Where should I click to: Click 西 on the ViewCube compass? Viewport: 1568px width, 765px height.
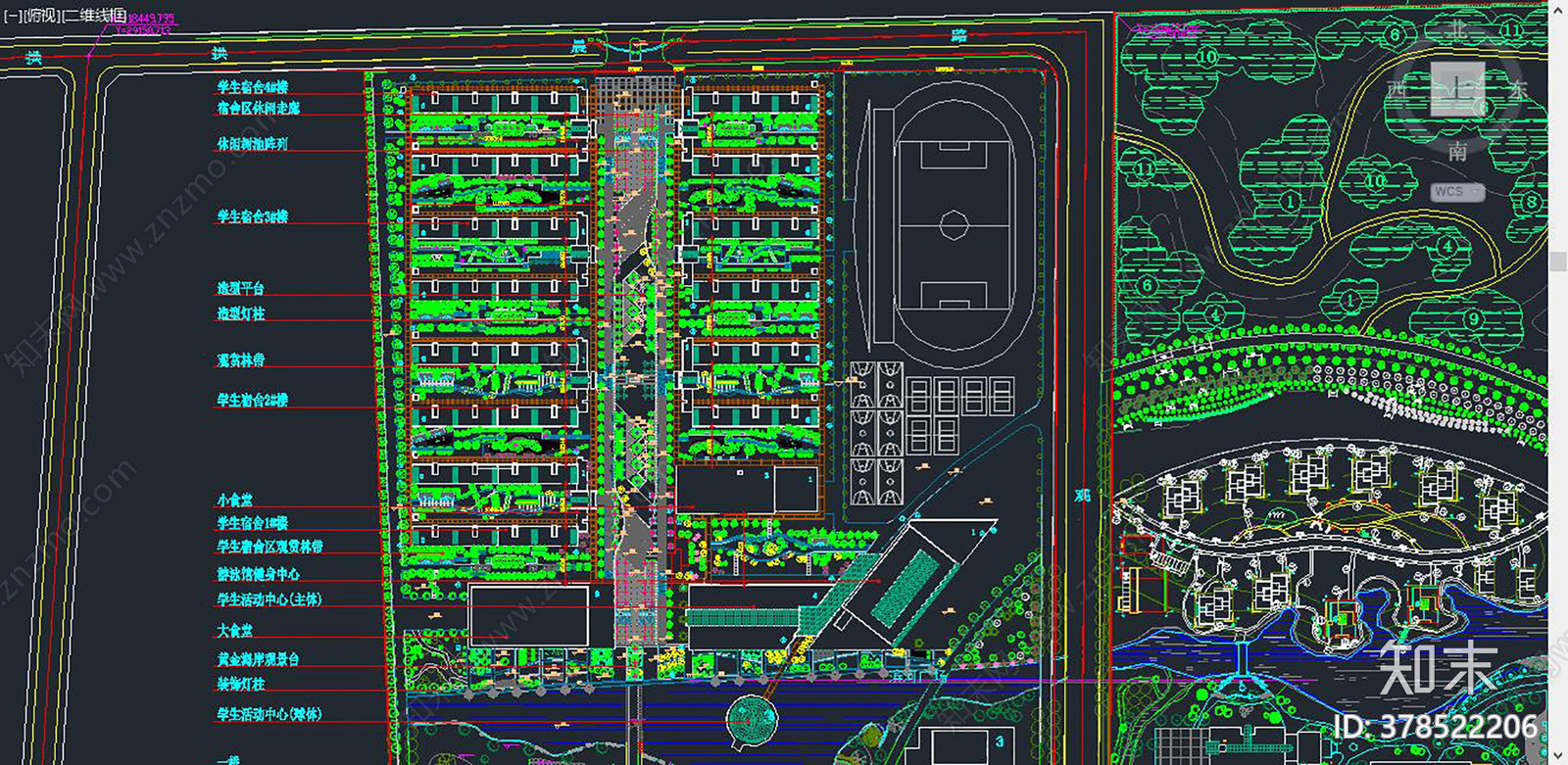coord(1396,90)
